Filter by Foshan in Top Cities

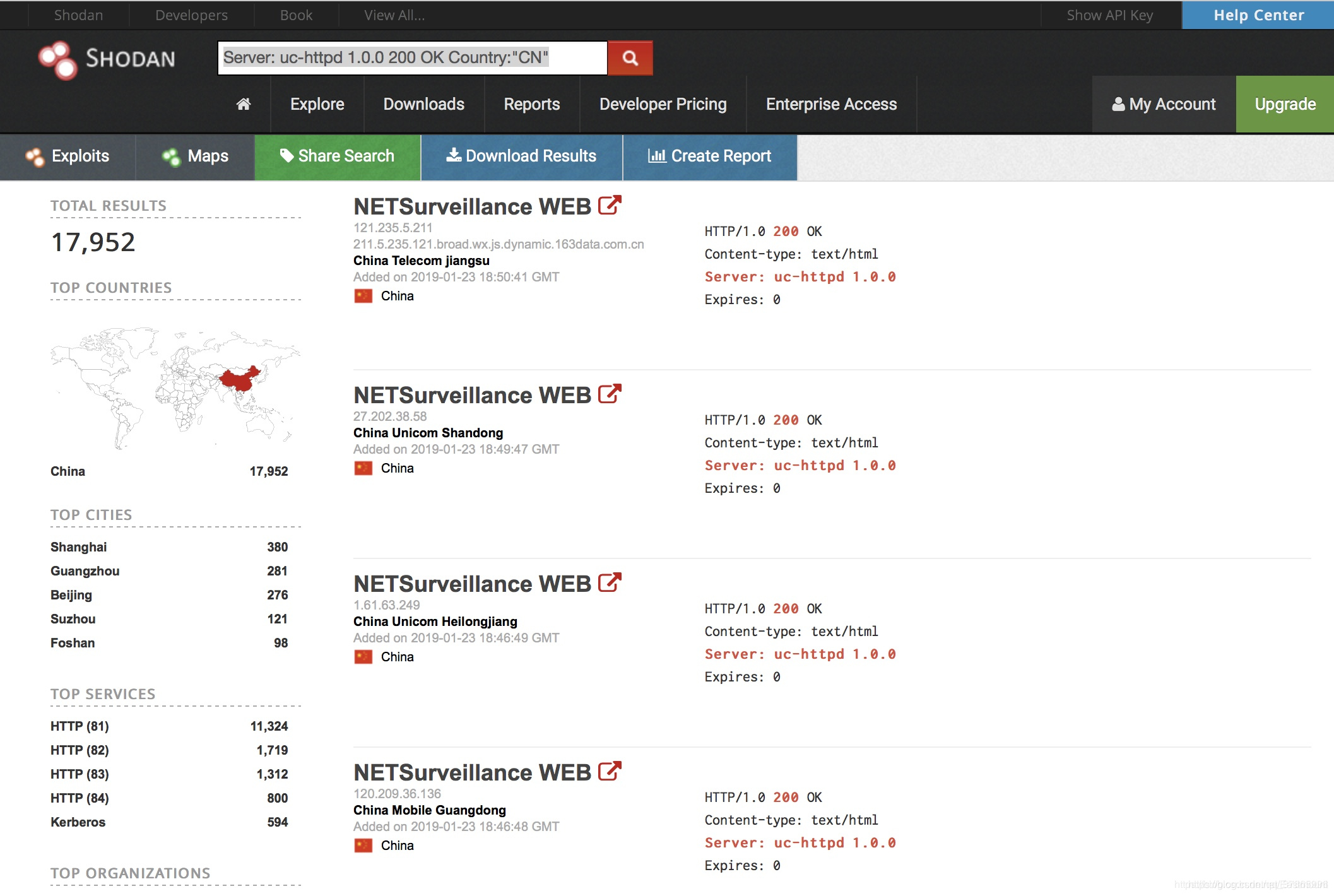coord(73,643)
